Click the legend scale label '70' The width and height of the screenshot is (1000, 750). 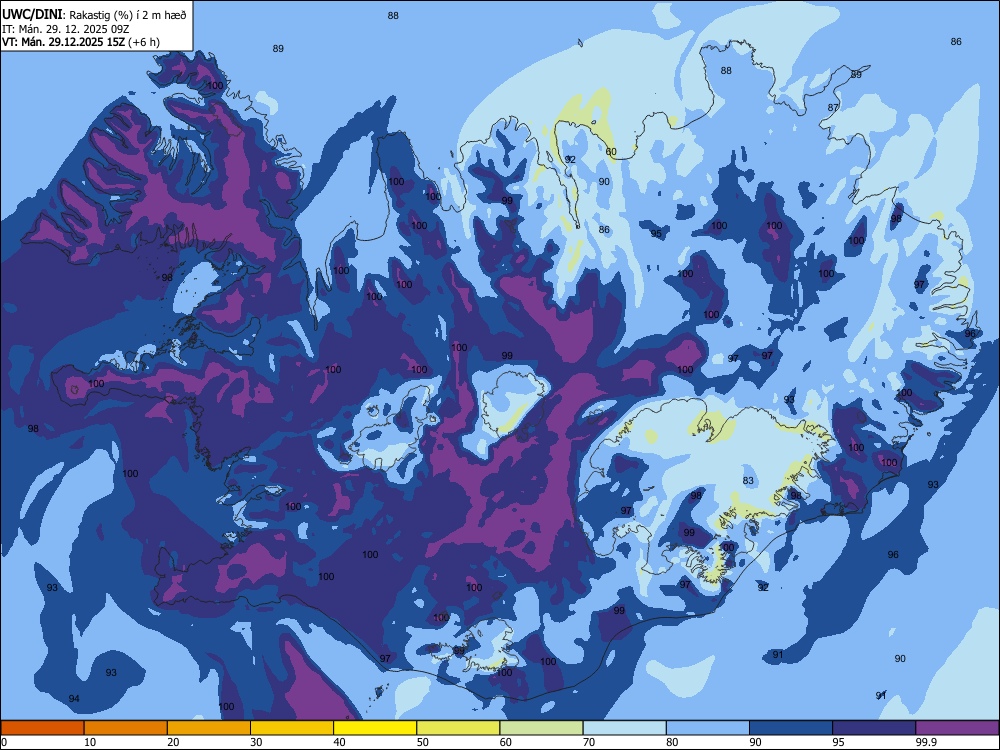tap(589, 742)
